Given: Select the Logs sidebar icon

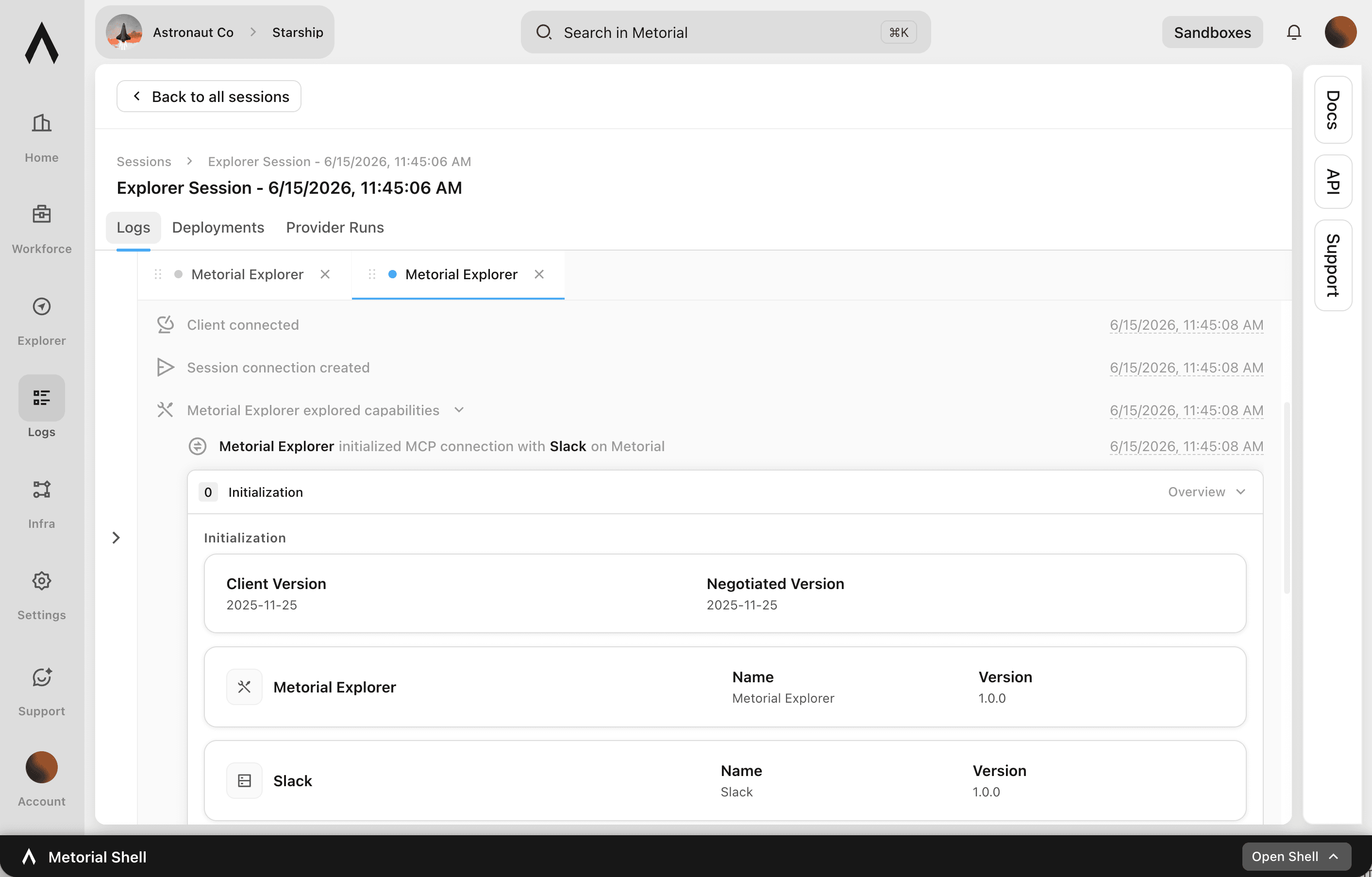Looking at the screenshot, I should point(42,397).
